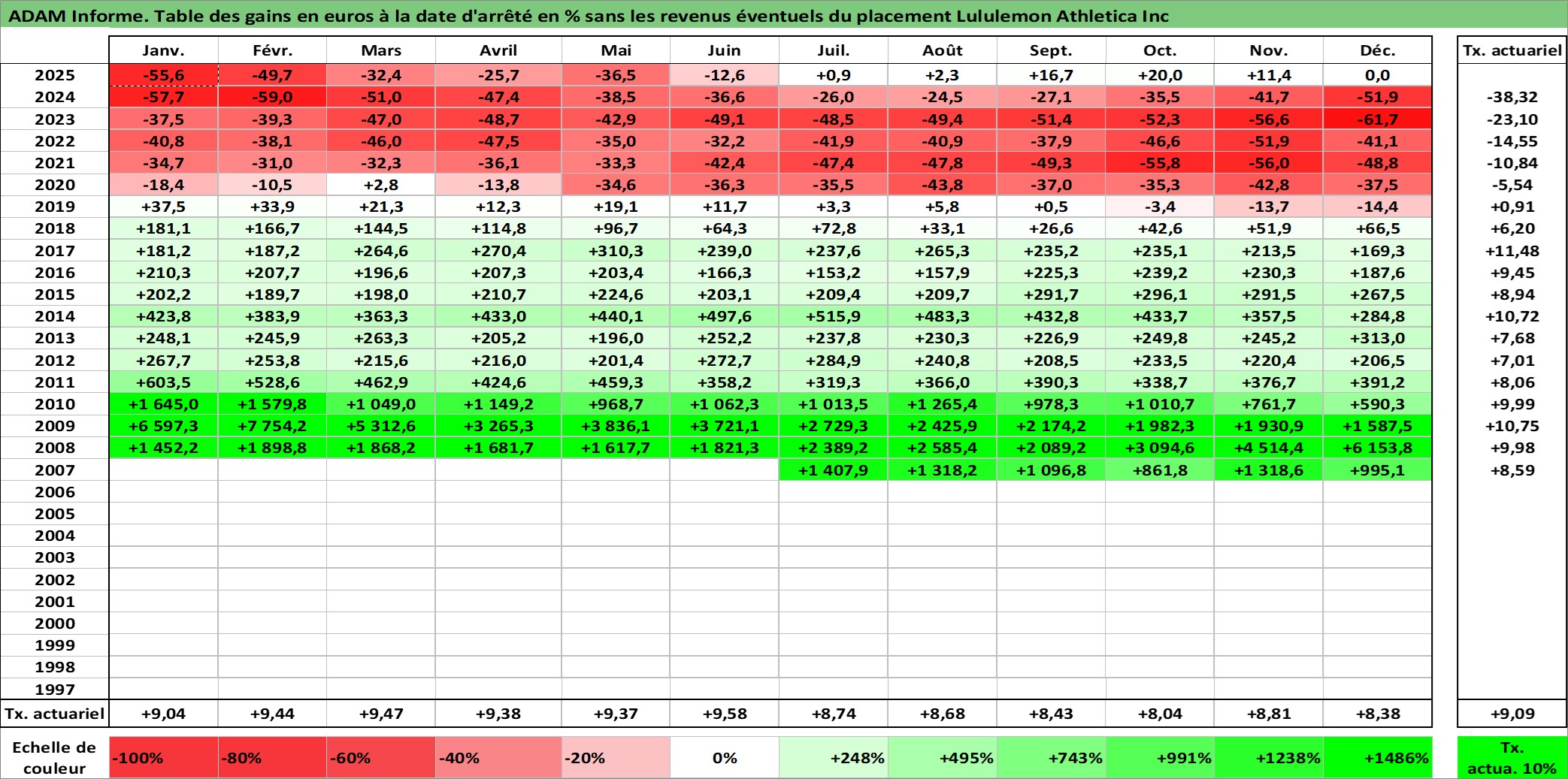This screenshot has height=779, width=1568.
Task: Click the Tx. actua. 10% green swatch
Action: (1512, 757)
